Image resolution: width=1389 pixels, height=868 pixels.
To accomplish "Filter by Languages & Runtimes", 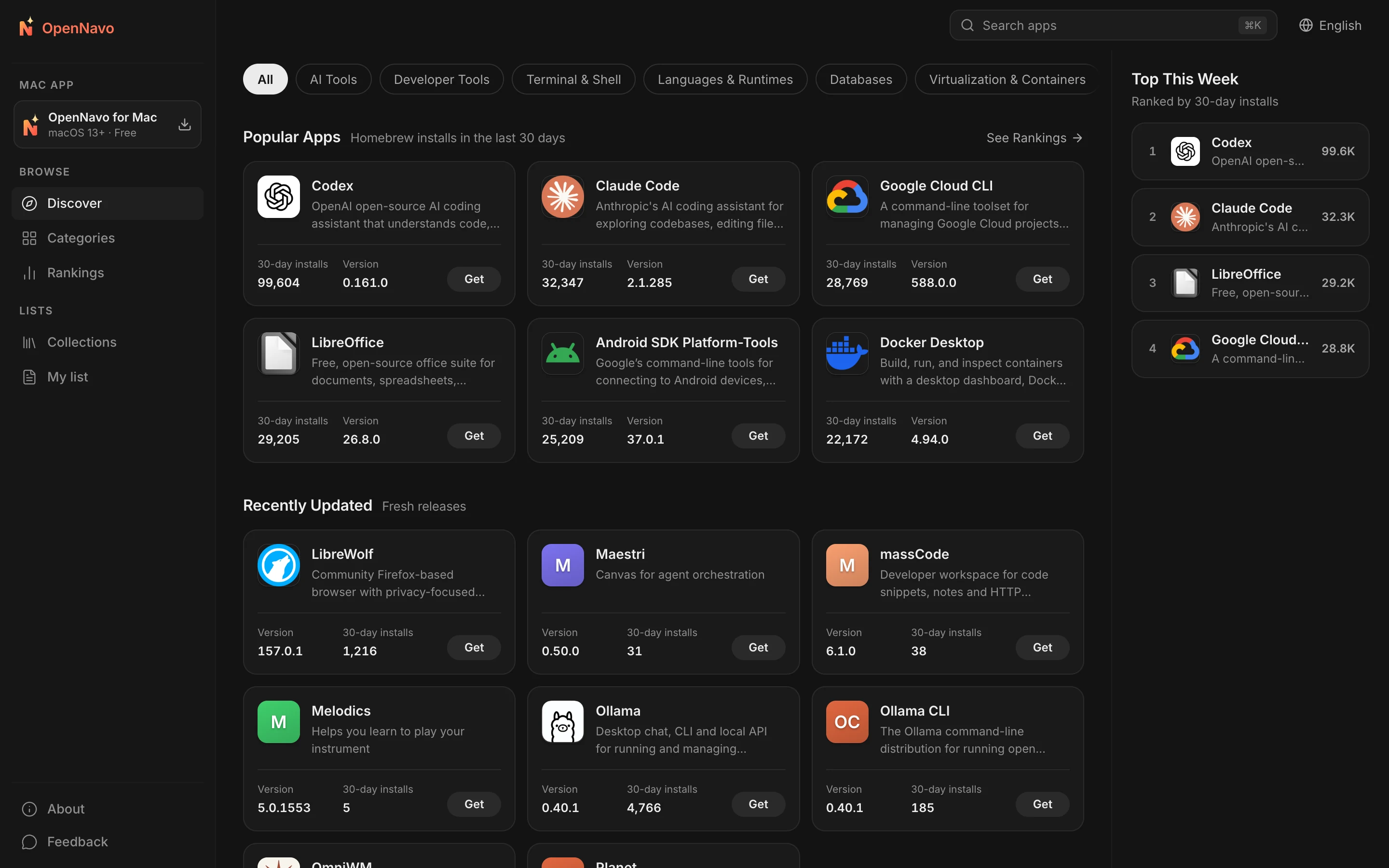I will pos(725,79).
